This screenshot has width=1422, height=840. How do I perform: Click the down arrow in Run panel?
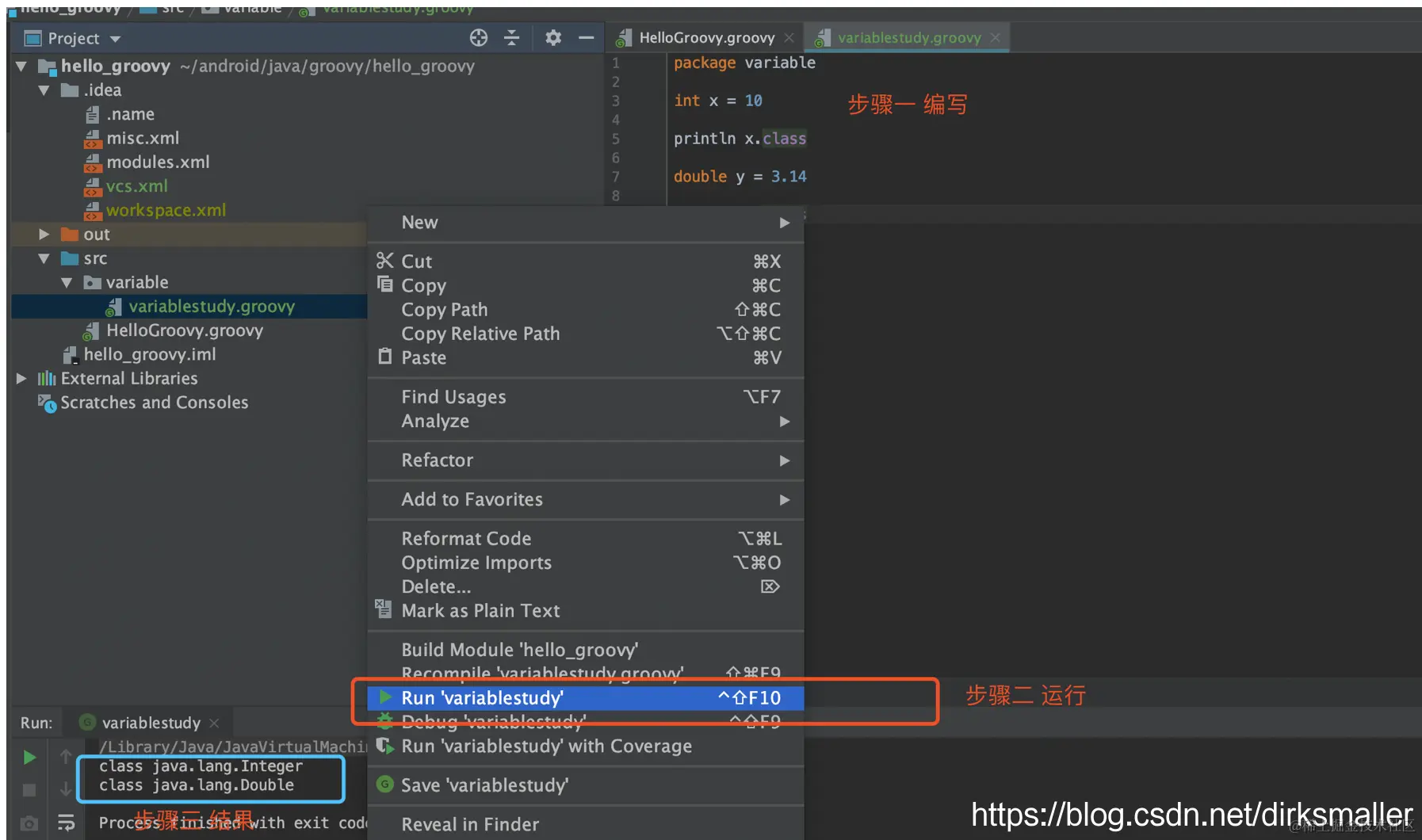tap(66, 789)
